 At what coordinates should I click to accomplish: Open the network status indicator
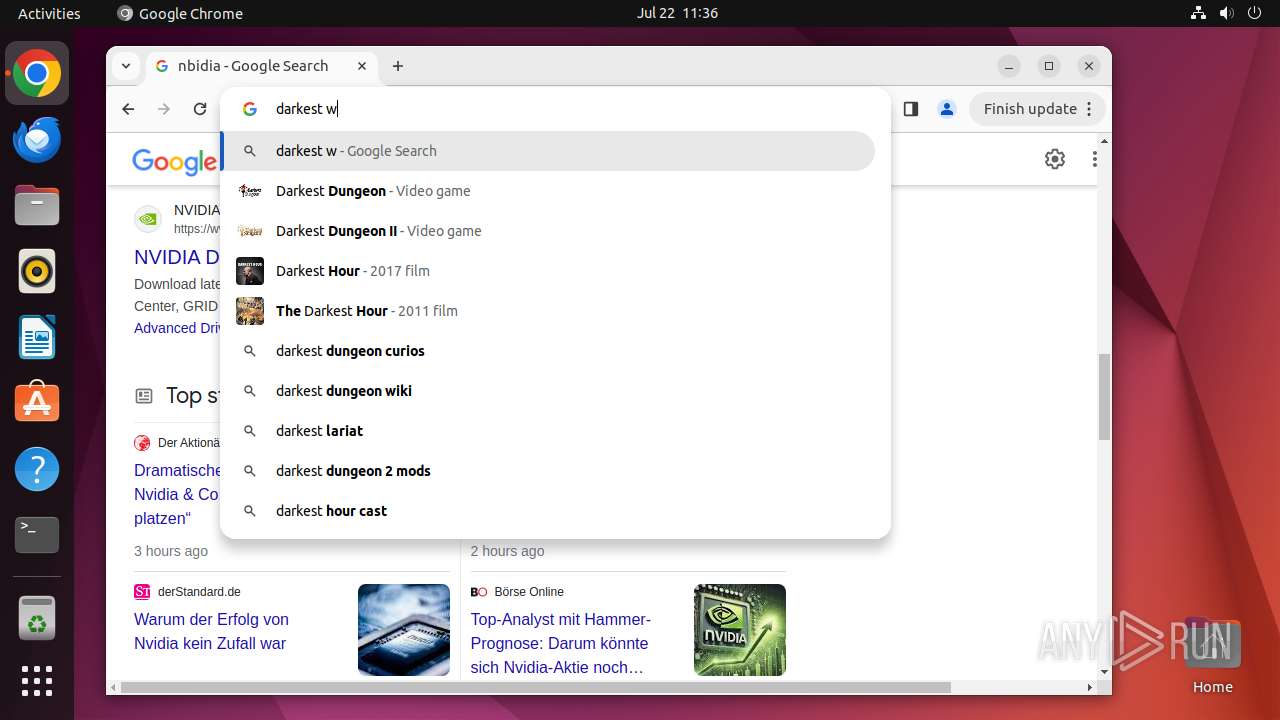pos(1199,13)
